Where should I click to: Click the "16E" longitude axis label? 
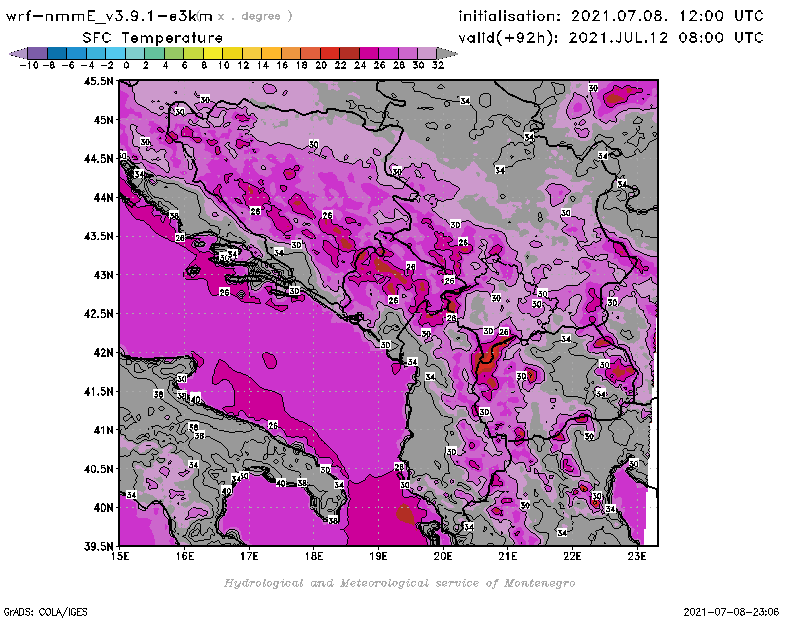185,556
